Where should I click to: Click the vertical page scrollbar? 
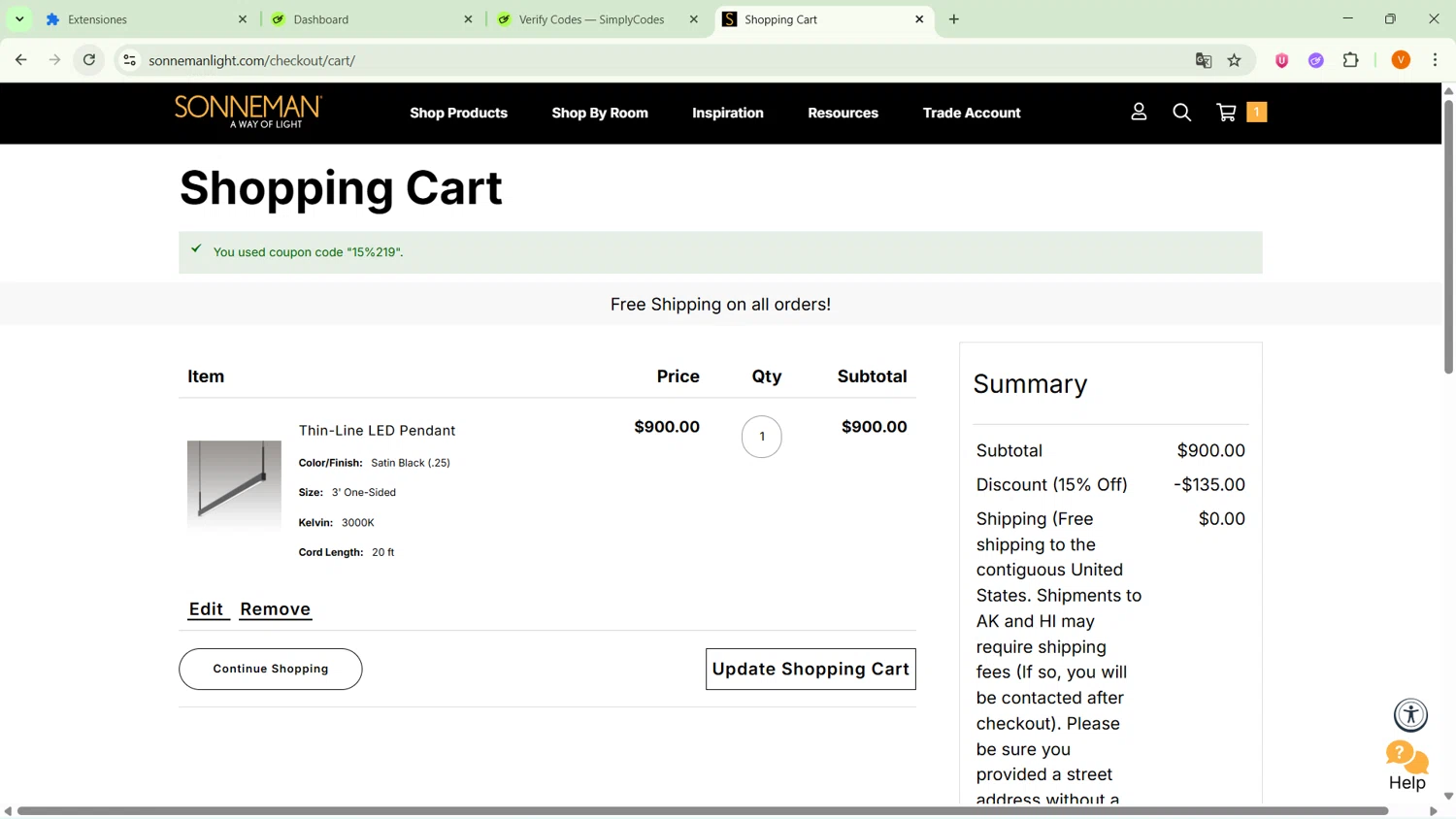click(1448, 236)
